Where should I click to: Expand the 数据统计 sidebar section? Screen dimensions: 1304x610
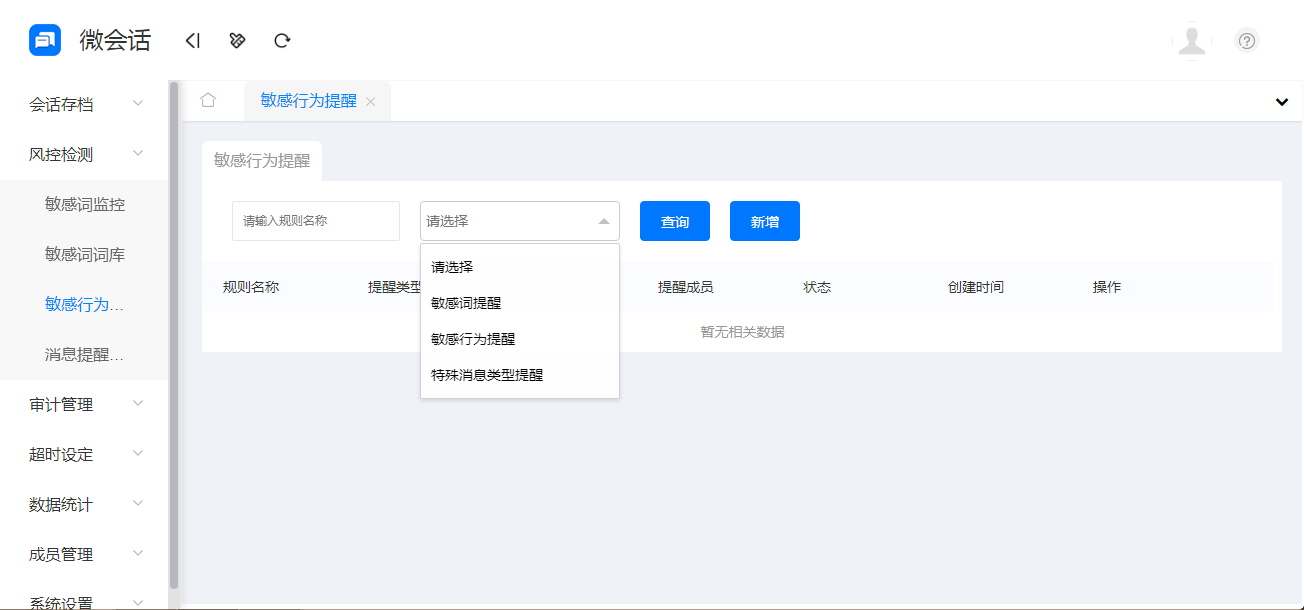pos(60,503)
